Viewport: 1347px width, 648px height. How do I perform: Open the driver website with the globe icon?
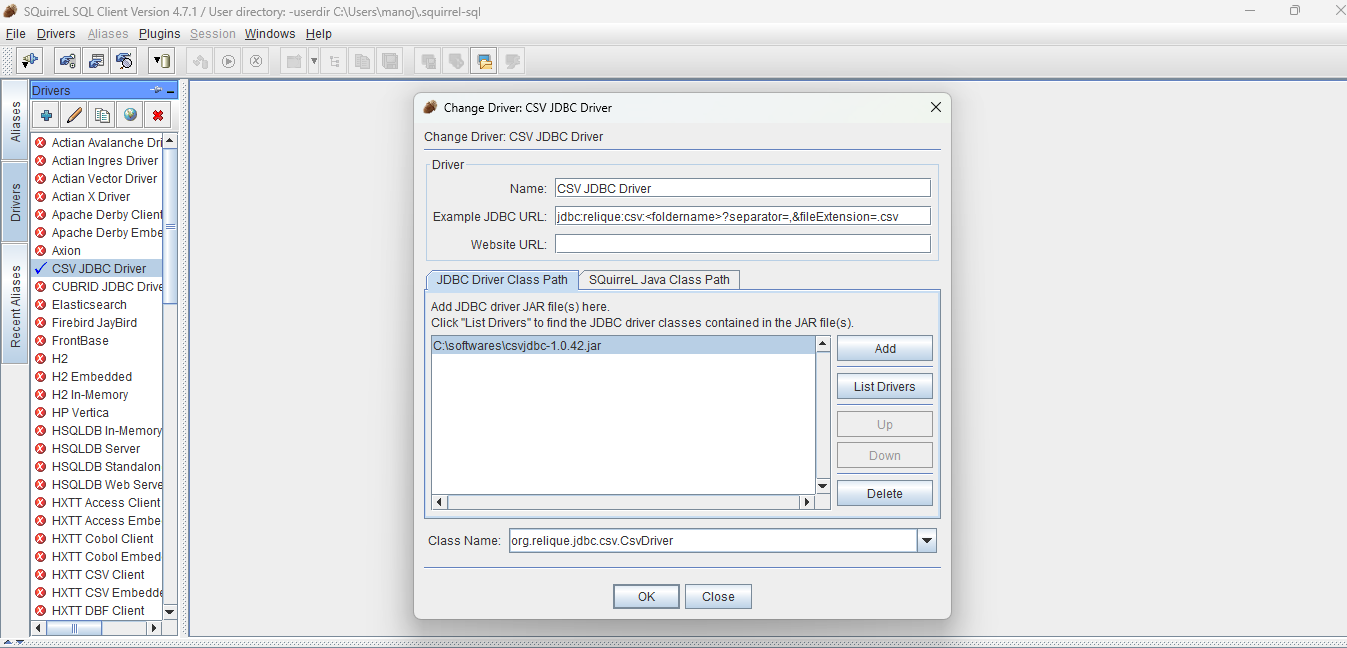130,115
